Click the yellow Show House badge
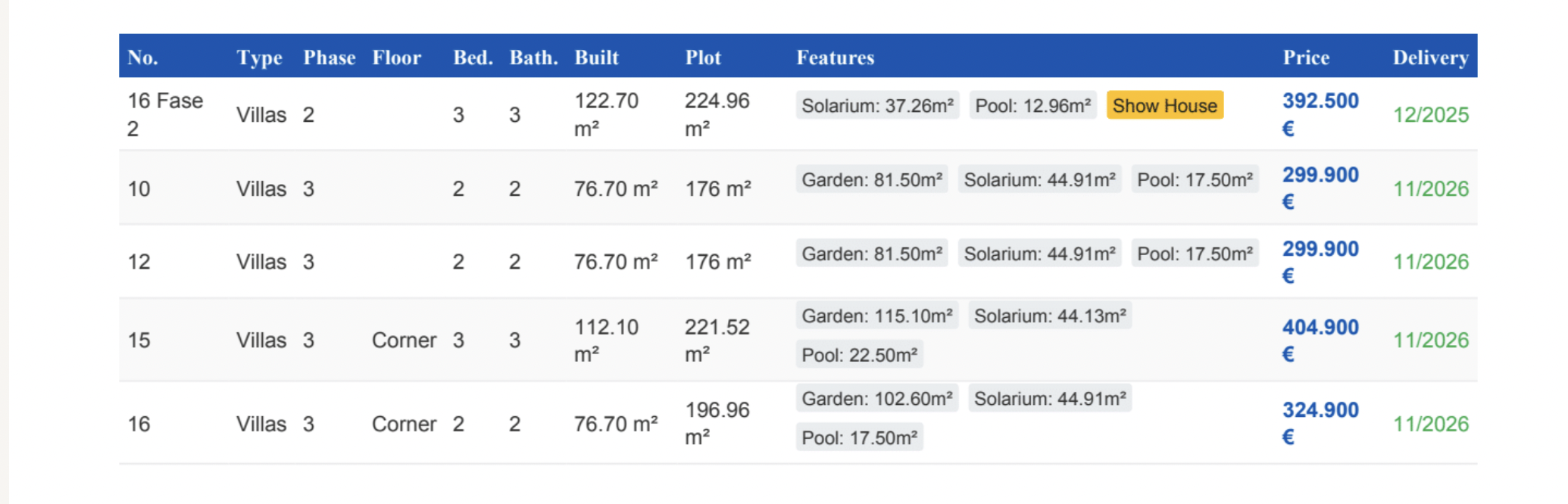Viewport: 1568px width, 504px height. (1164, 106)
